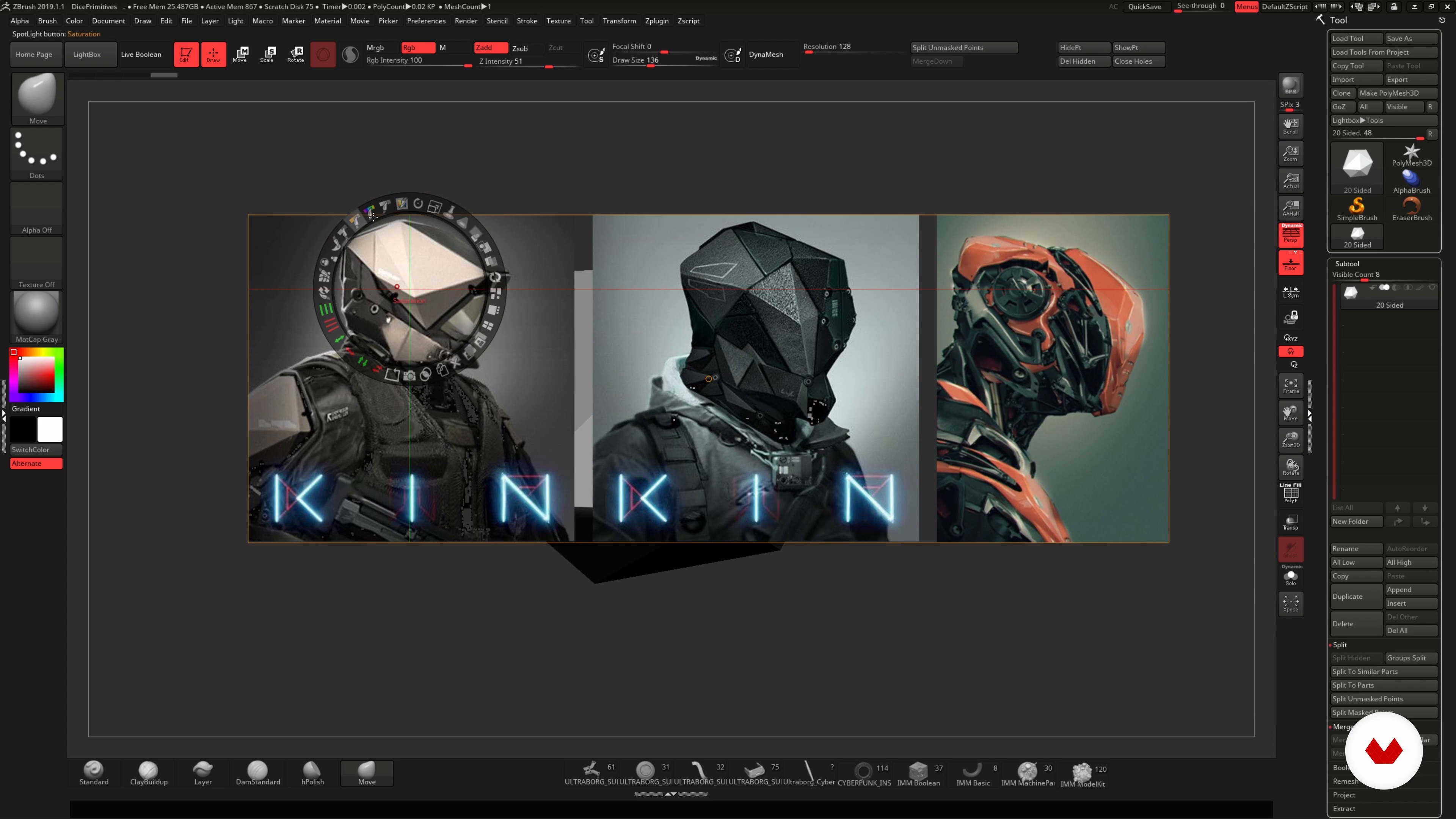Select the IMM ModelKit brush
Image resolution: width=1456 pixels, height=819 pixels.
coord(1083,774)
